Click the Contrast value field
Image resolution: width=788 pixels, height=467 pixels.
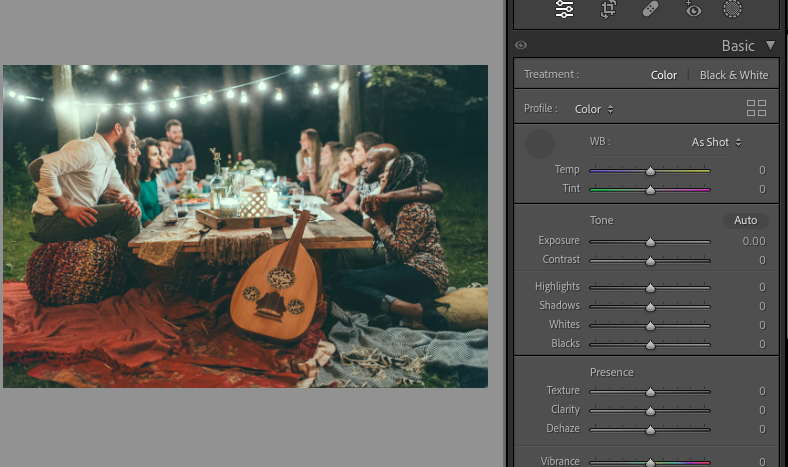[761, 260]
